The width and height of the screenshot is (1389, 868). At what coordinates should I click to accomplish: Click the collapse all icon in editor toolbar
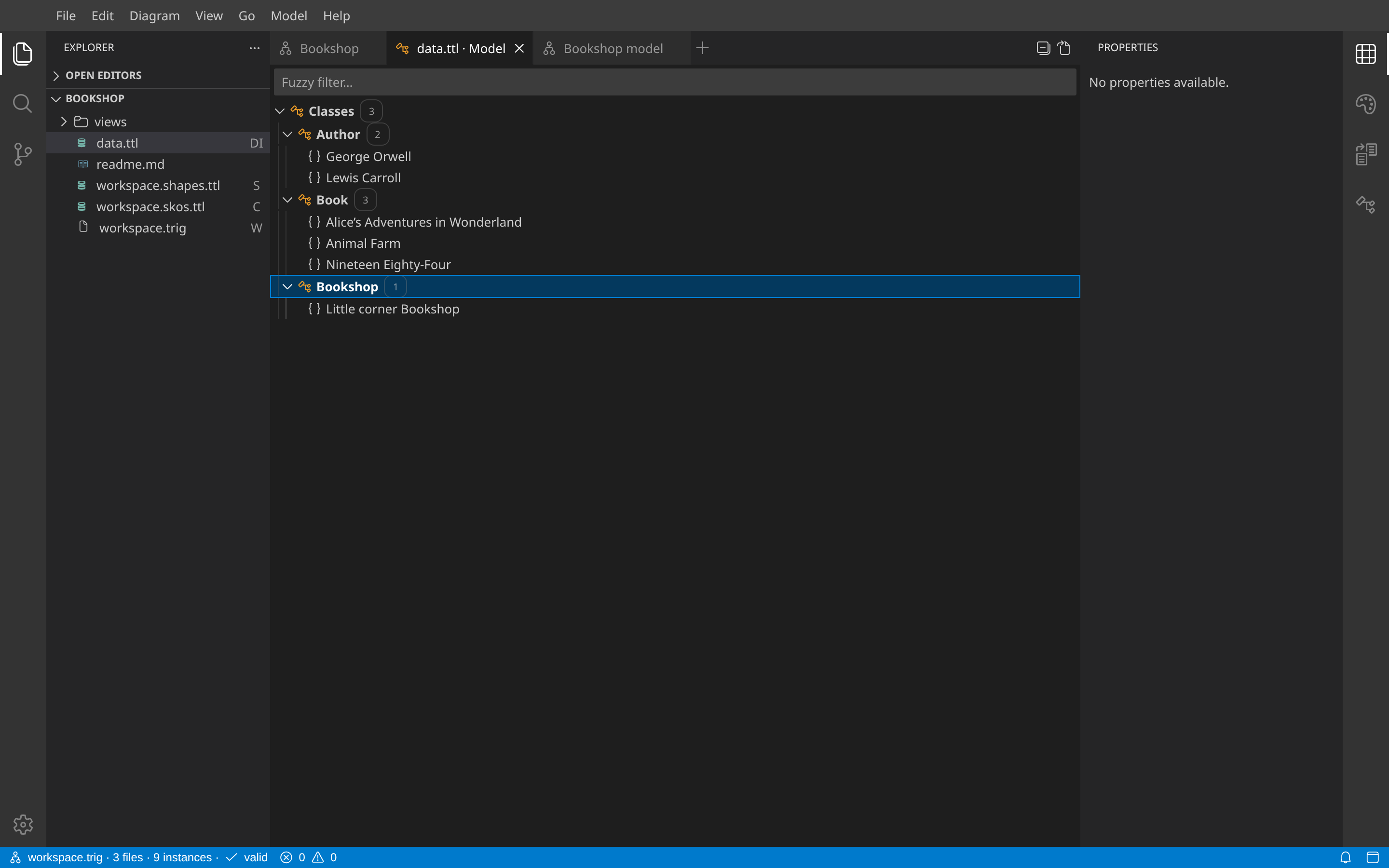[x=1043, y=48]
